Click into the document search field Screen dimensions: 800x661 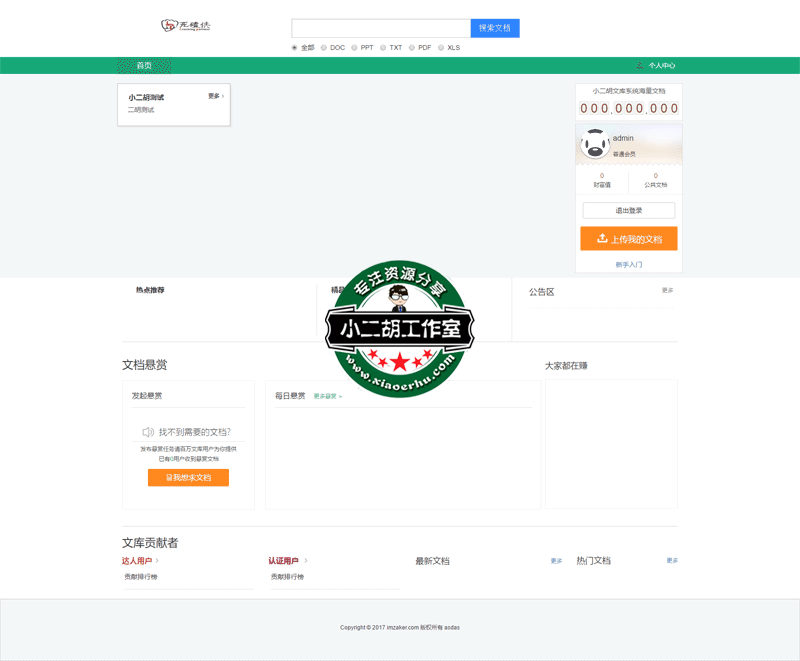pyautogui.click(x=380, y=28)
